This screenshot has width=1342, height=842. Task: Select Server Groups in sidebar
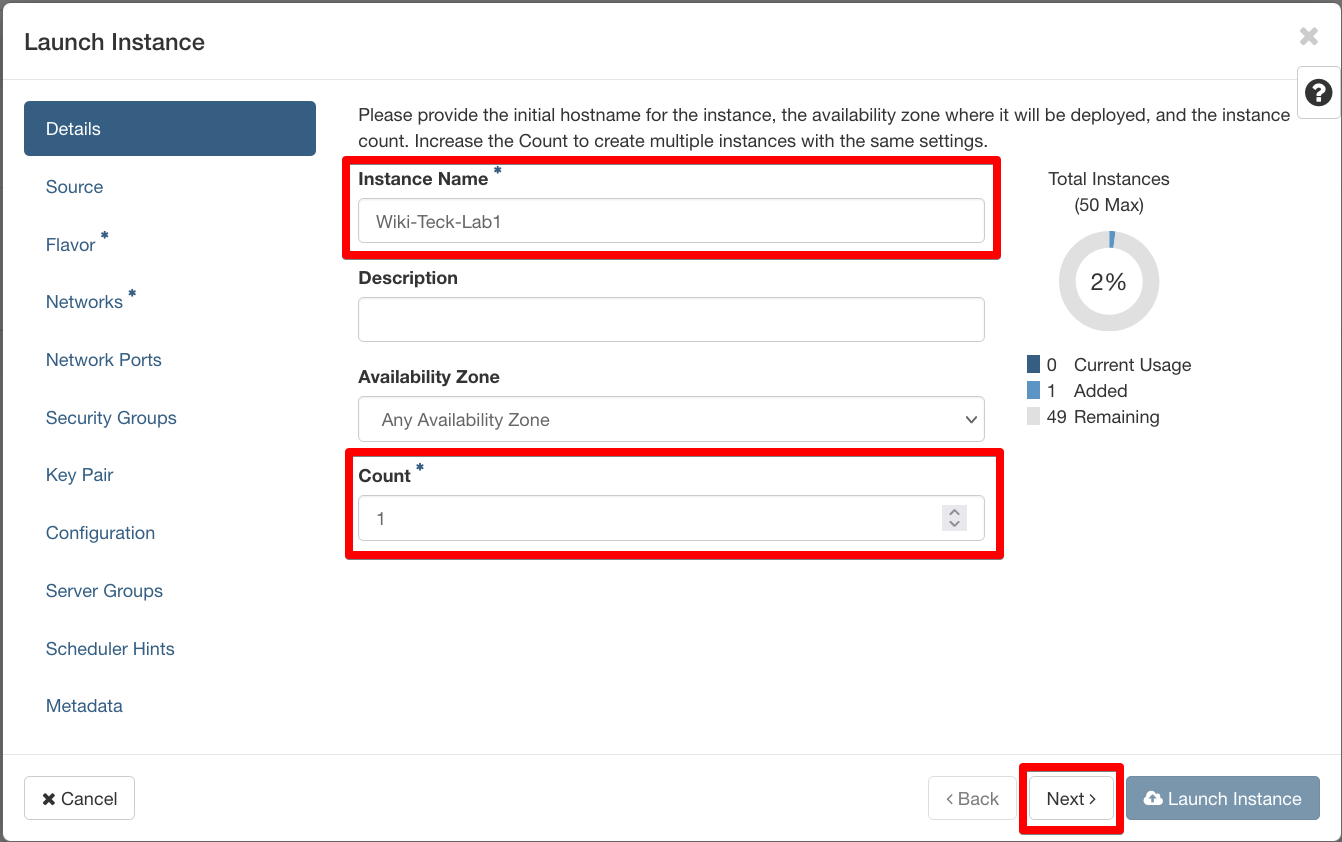(x=104, y=591)
